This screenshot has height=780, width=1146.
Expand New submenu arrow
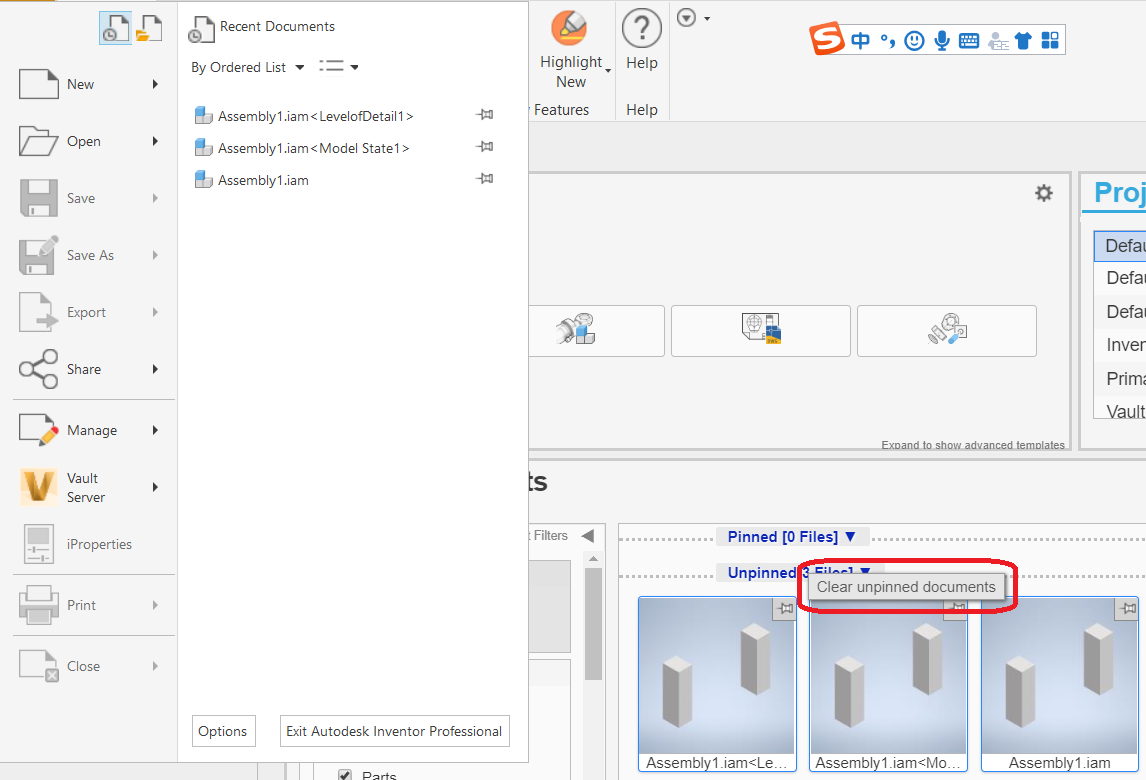coord(155,84)
